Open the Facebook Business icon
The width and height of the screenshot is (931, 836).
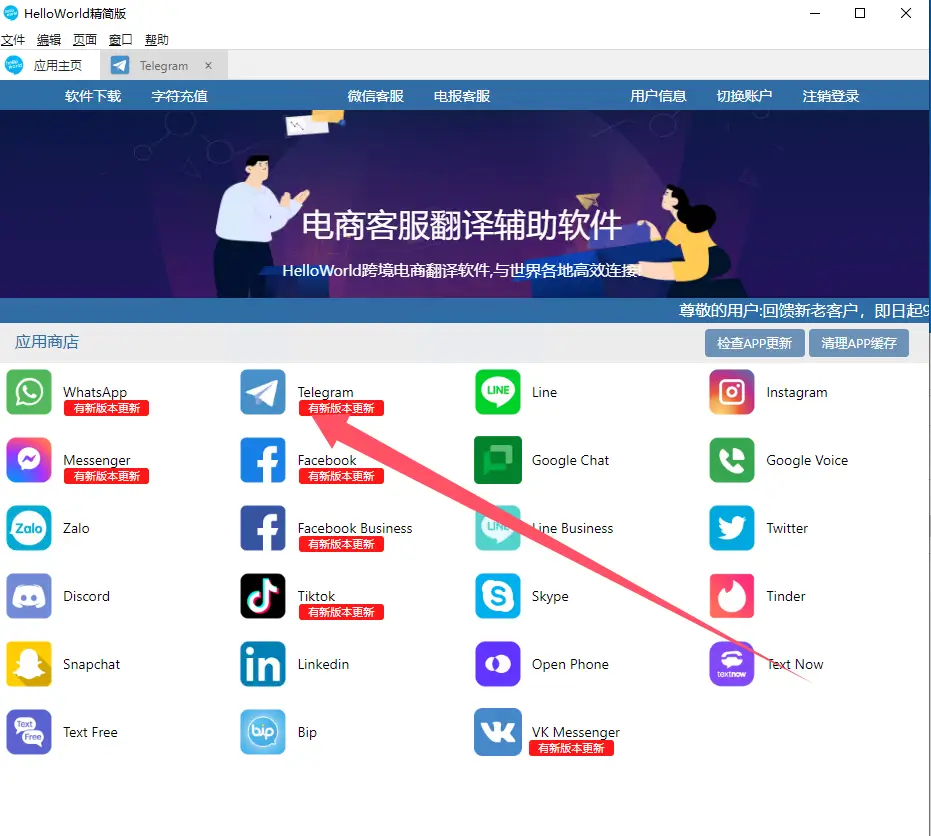click(x=263, y=528)
